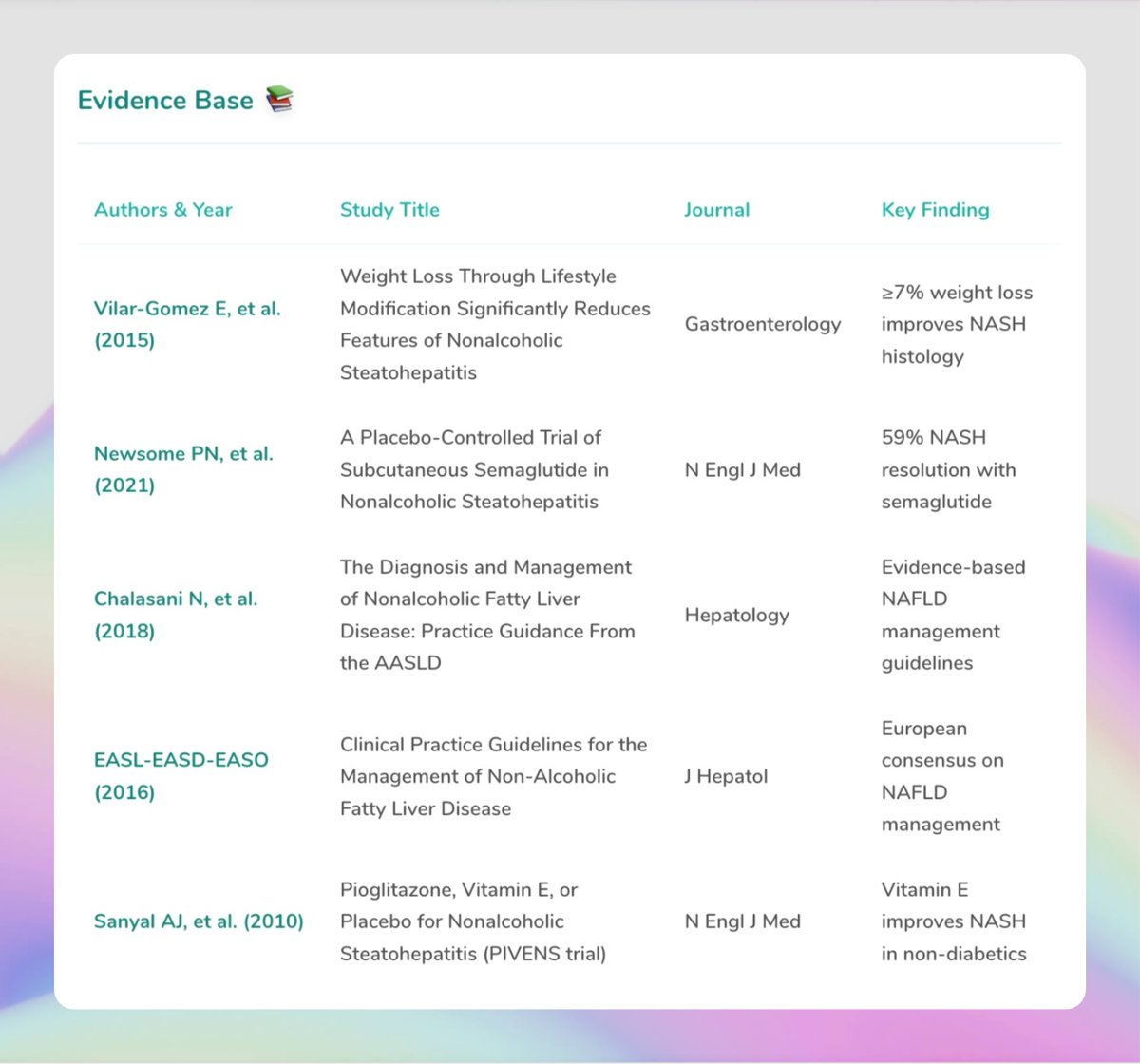Select the PIVENS trial study title
This screenshot has height=1064, width=1140.
pyautogui.click(x=472, y=921)
